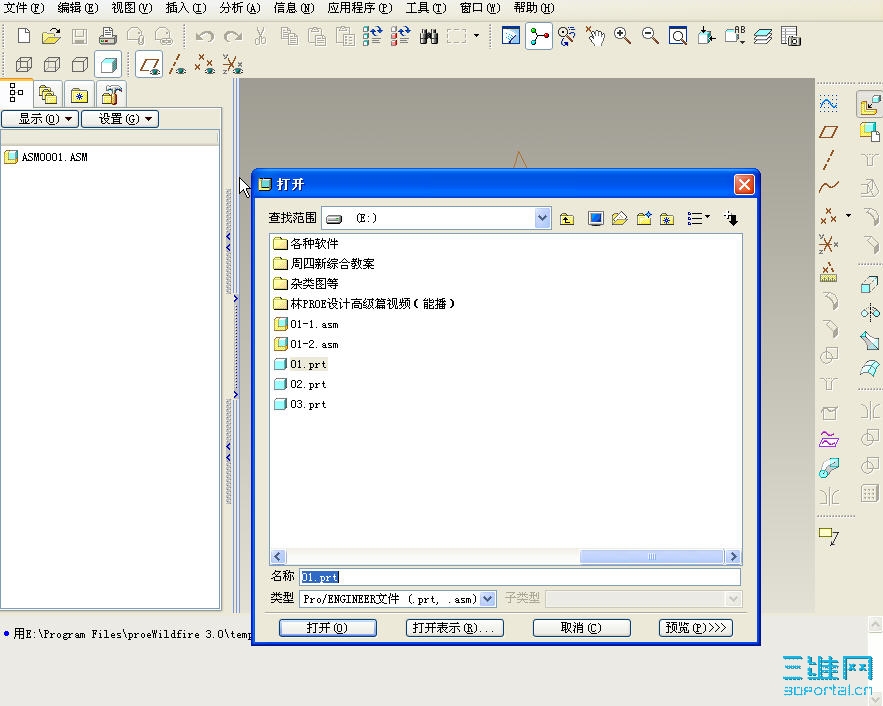Switch to Favorites tab
Viewport: 883px width, 706px height.
pos(79,95)
